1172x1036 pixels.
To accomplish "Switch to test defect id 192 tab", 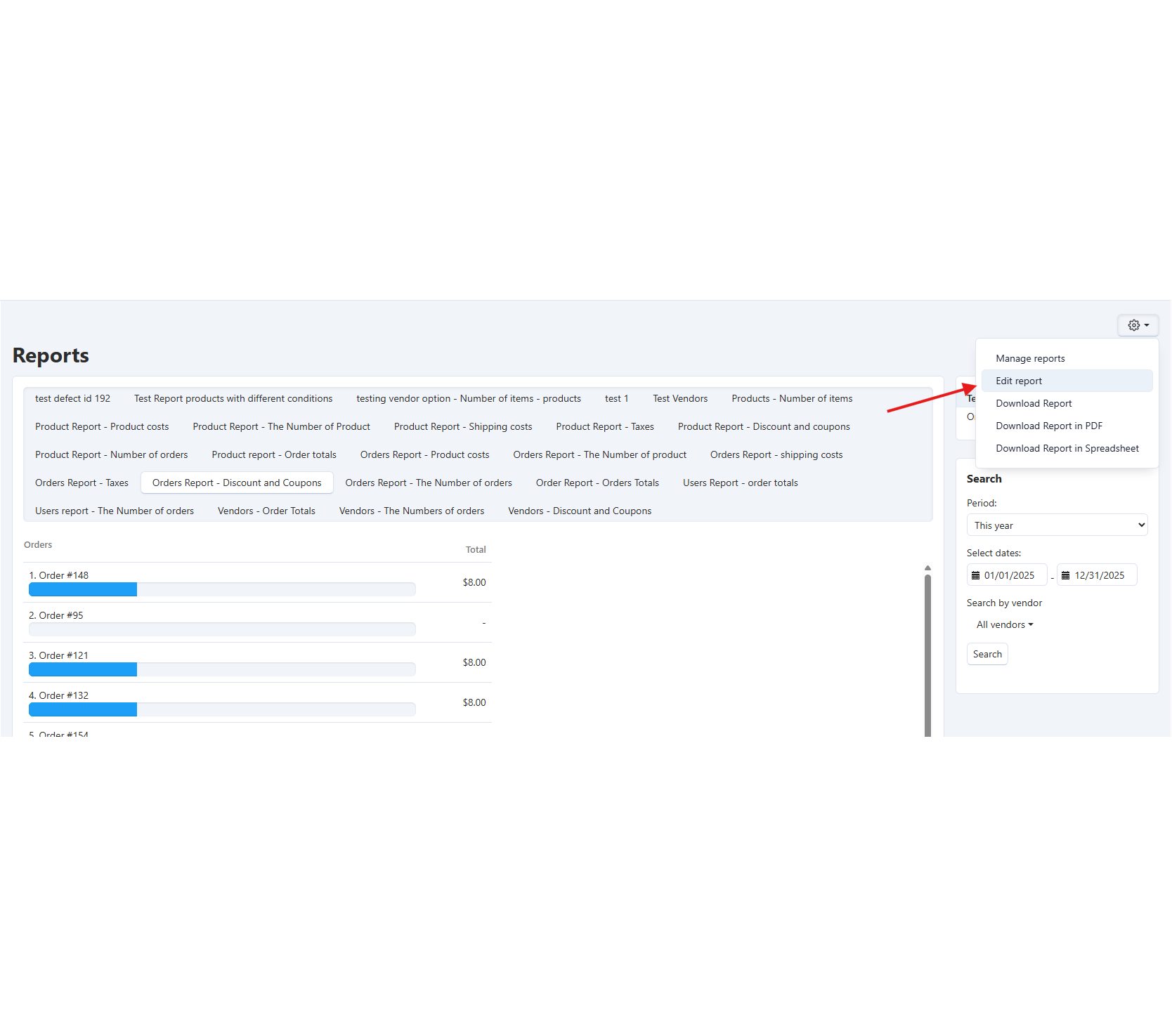I will click(72, 398).
